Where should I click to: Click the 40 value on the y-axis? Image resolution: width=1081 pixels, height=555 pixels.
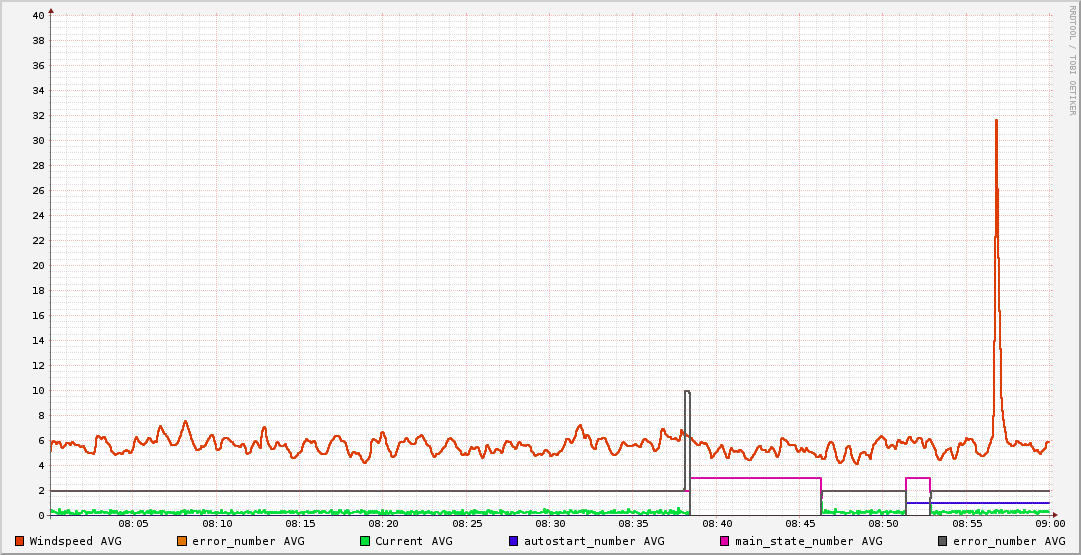pyautogui.click(x=38, y=15)
